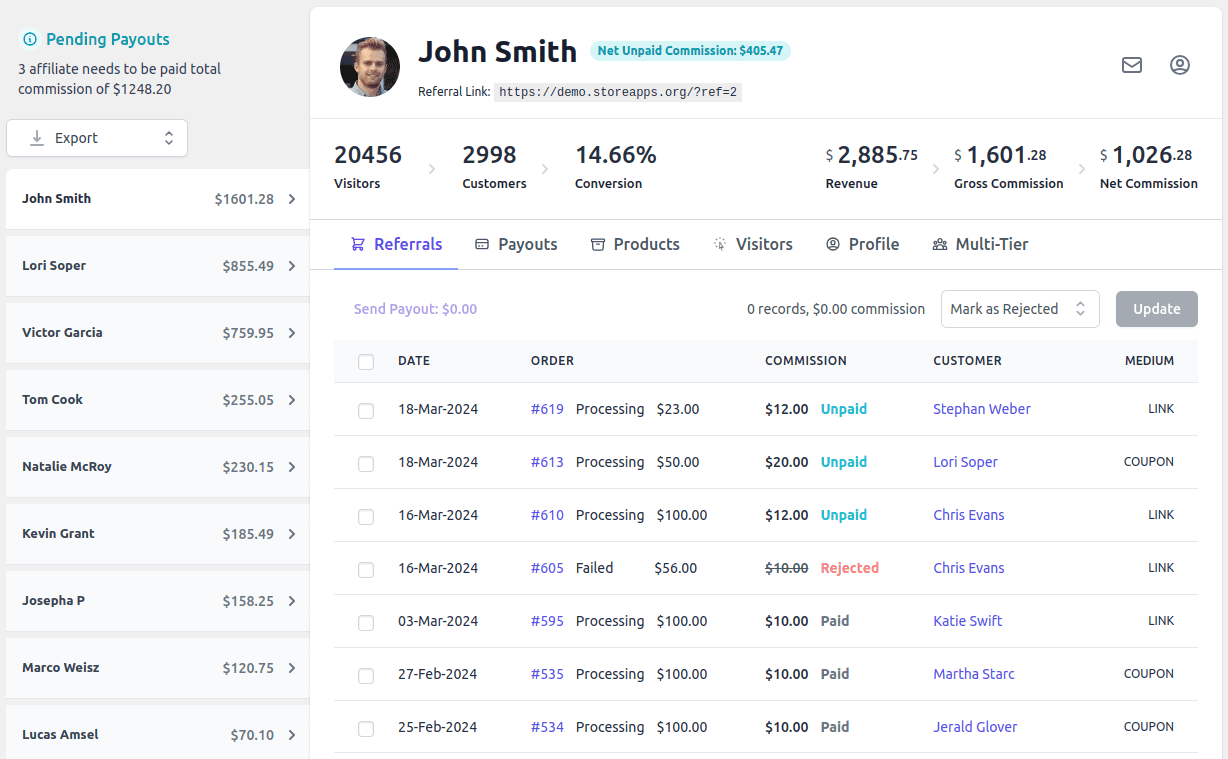Open order #610 link
Image resolution: width=1228 pixels, height=759 pixels.
point(547,515)
